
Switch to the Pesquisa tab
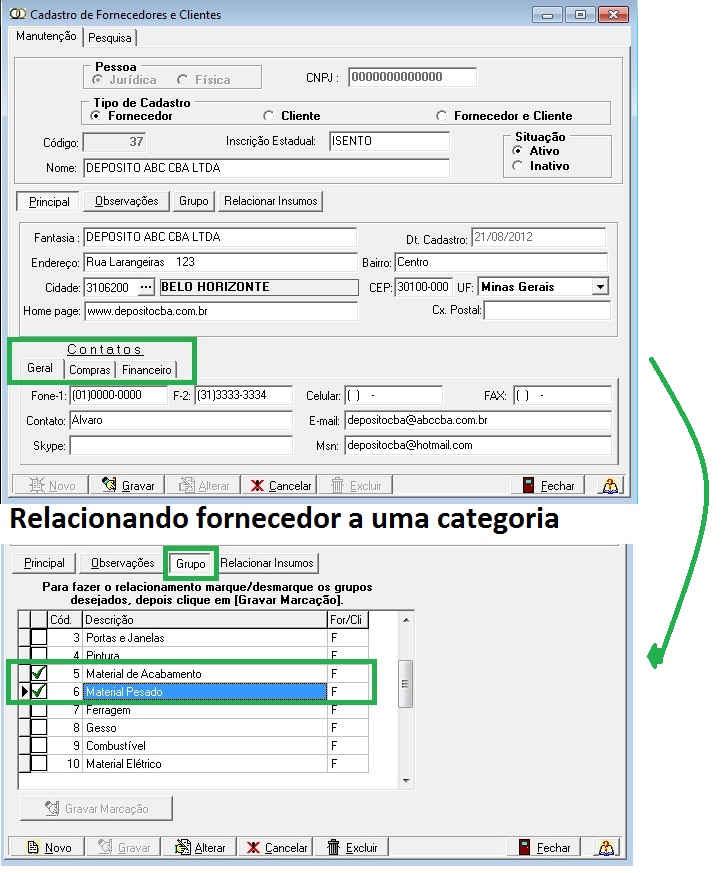coord(110,38)
